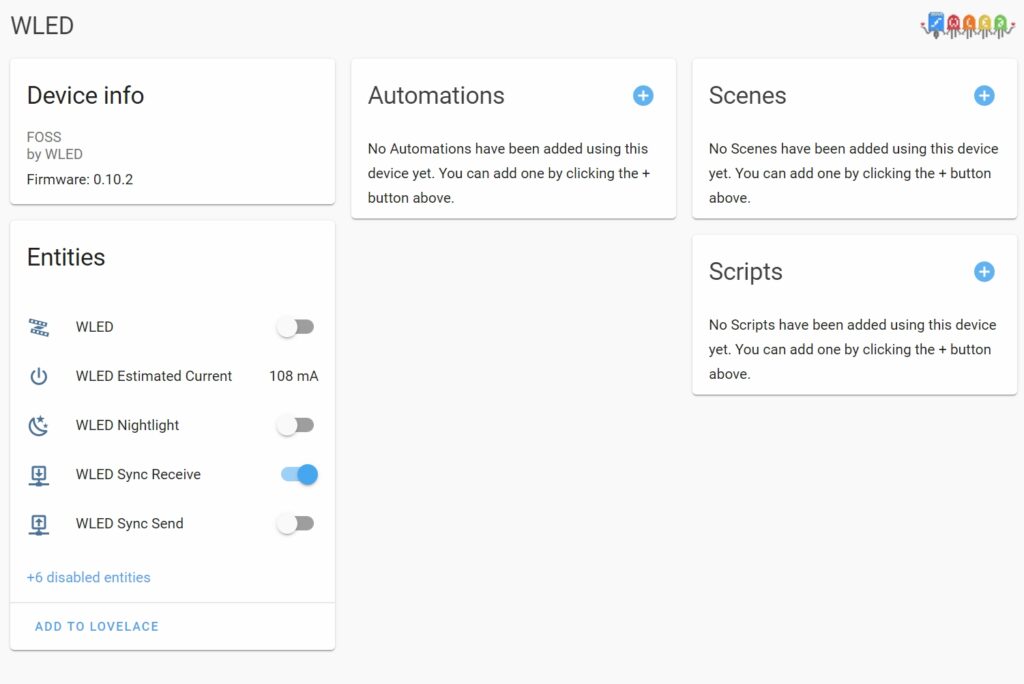Click ADD TO LOVELACE button
This screenshot has height=684, width=1024.
tap(97, 627)
